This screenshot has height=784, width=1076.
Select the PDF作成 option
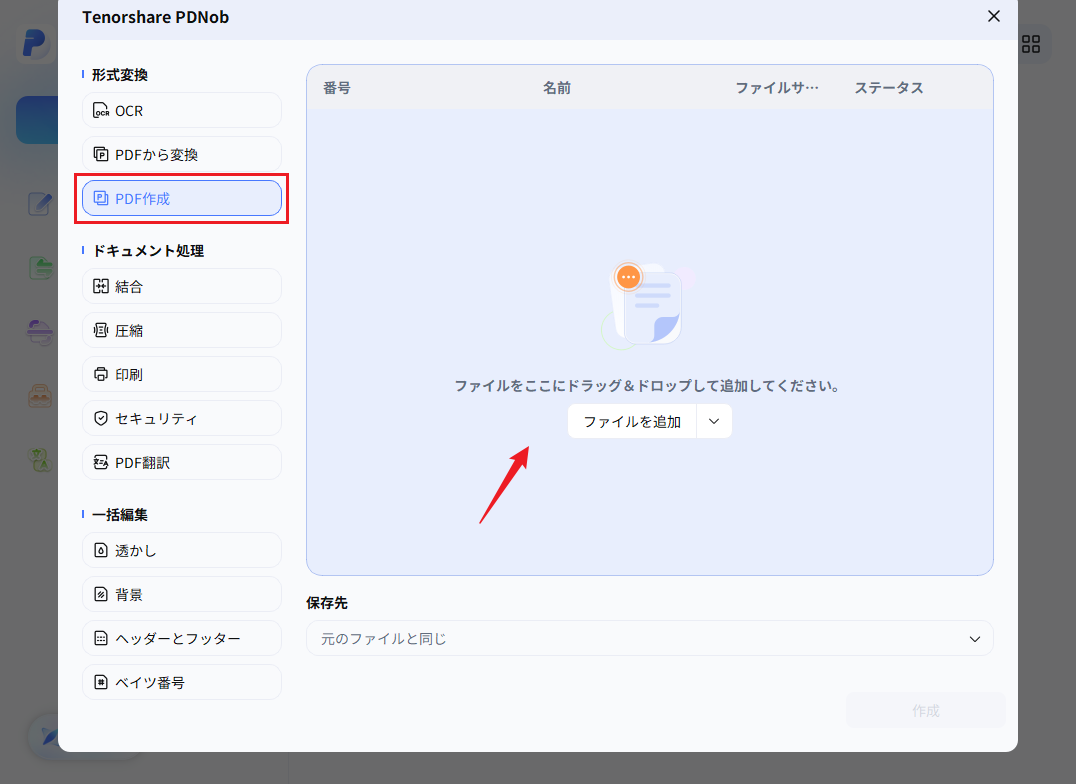[182, 198]
